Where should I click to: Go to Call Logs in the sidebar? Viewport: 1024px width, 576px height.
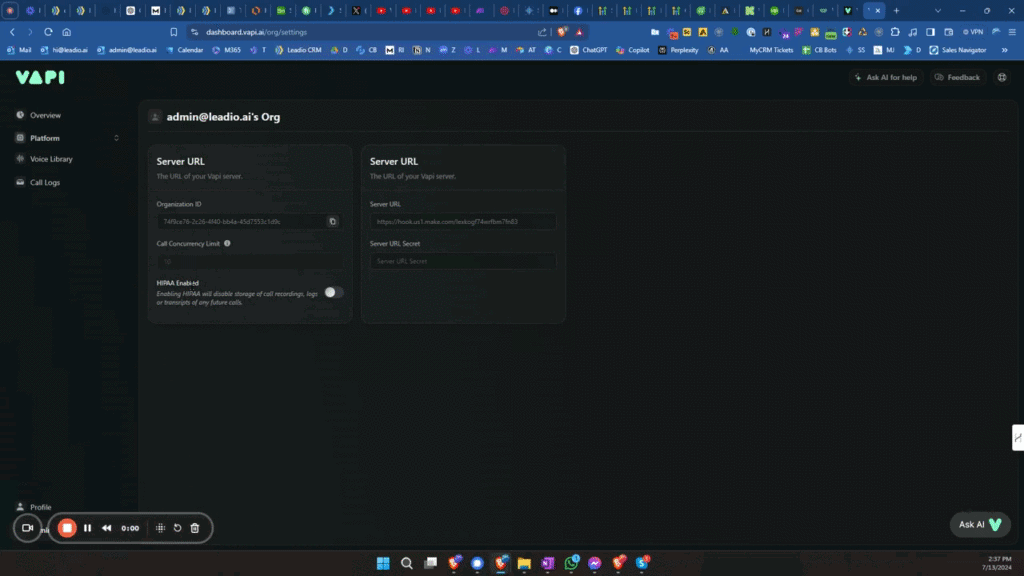click(x=45, y=183)
